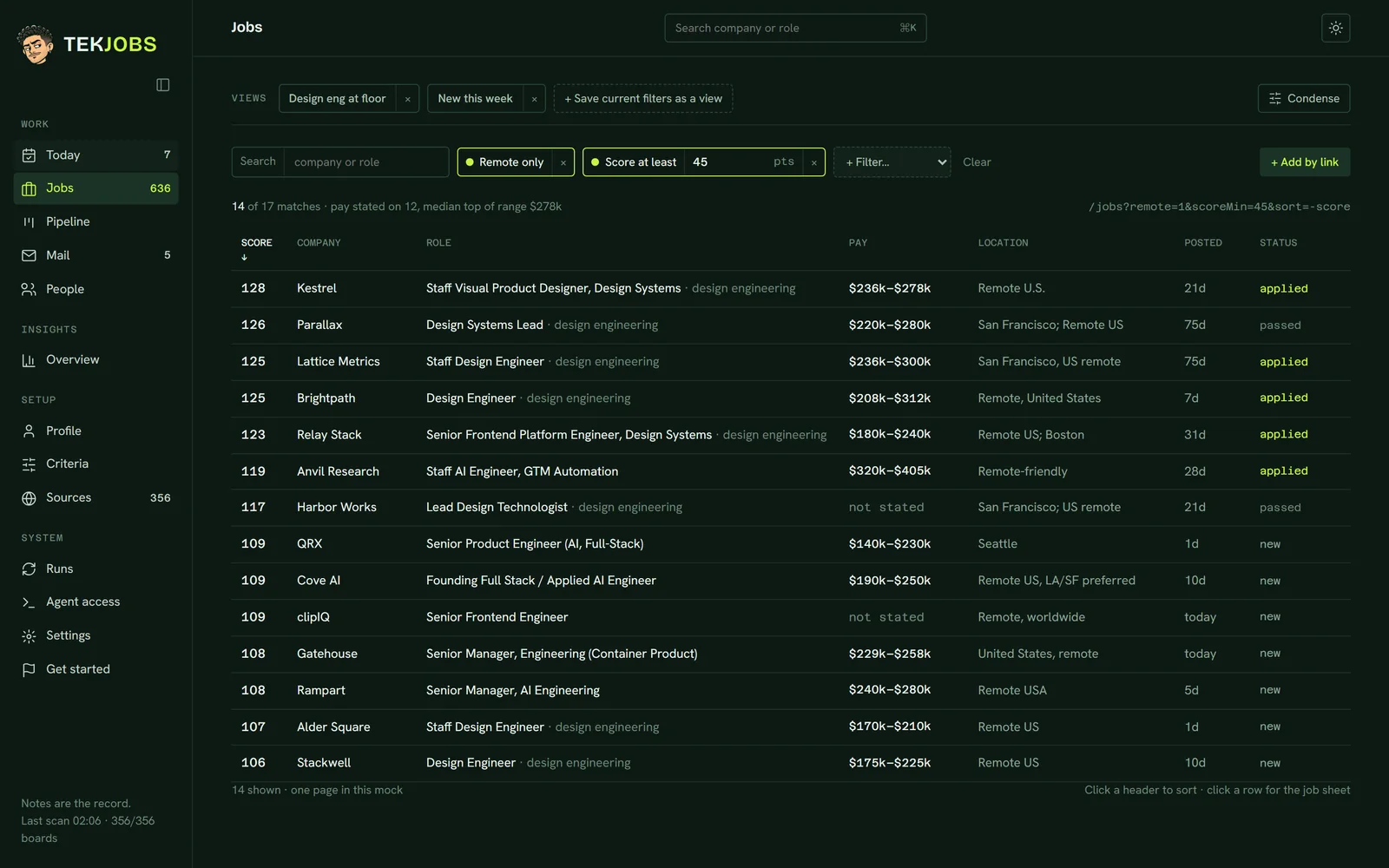This screenshot has height=868, width=1389.
Task: Click the + Add by link button
Action: pos(1305,162)
